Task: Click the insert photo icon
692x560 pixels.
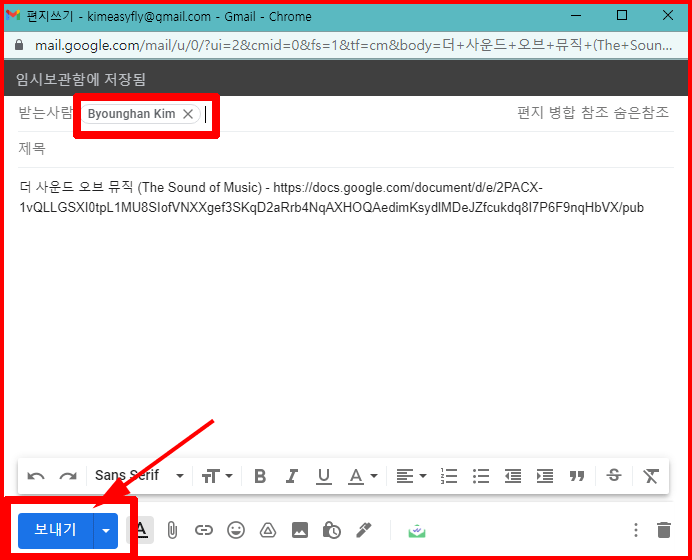Action: point(300,530)
